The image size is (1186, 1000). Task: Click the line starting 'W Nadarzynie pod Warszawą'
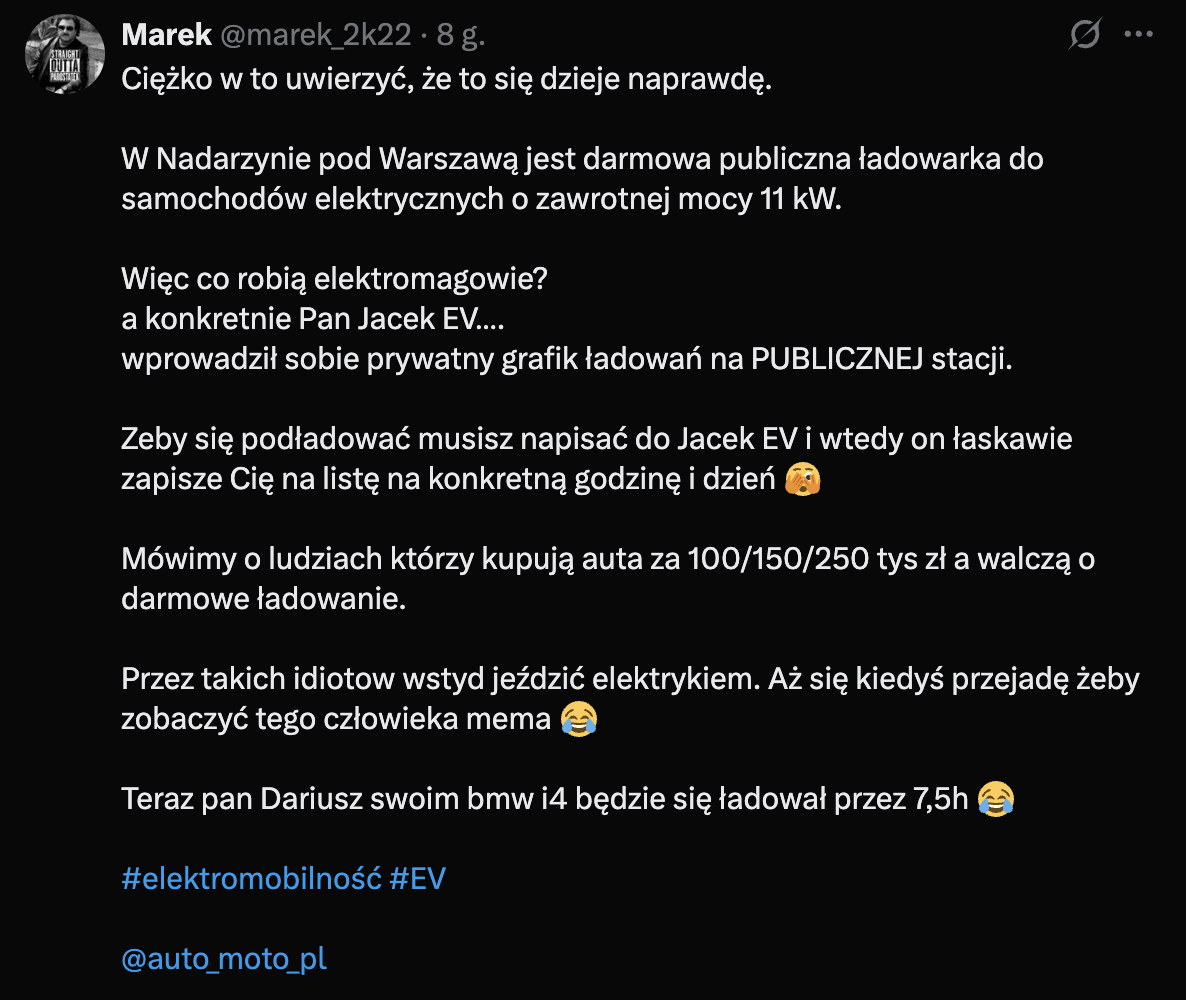582,159
